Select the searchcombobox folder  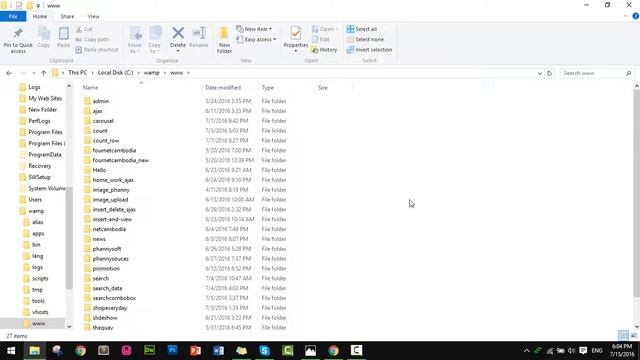pyautogui.click(x=114, y=298)
